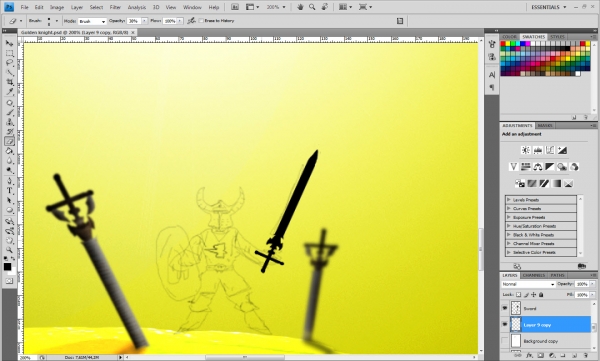
Task: Select the History Brush tool
Action: 9,131
